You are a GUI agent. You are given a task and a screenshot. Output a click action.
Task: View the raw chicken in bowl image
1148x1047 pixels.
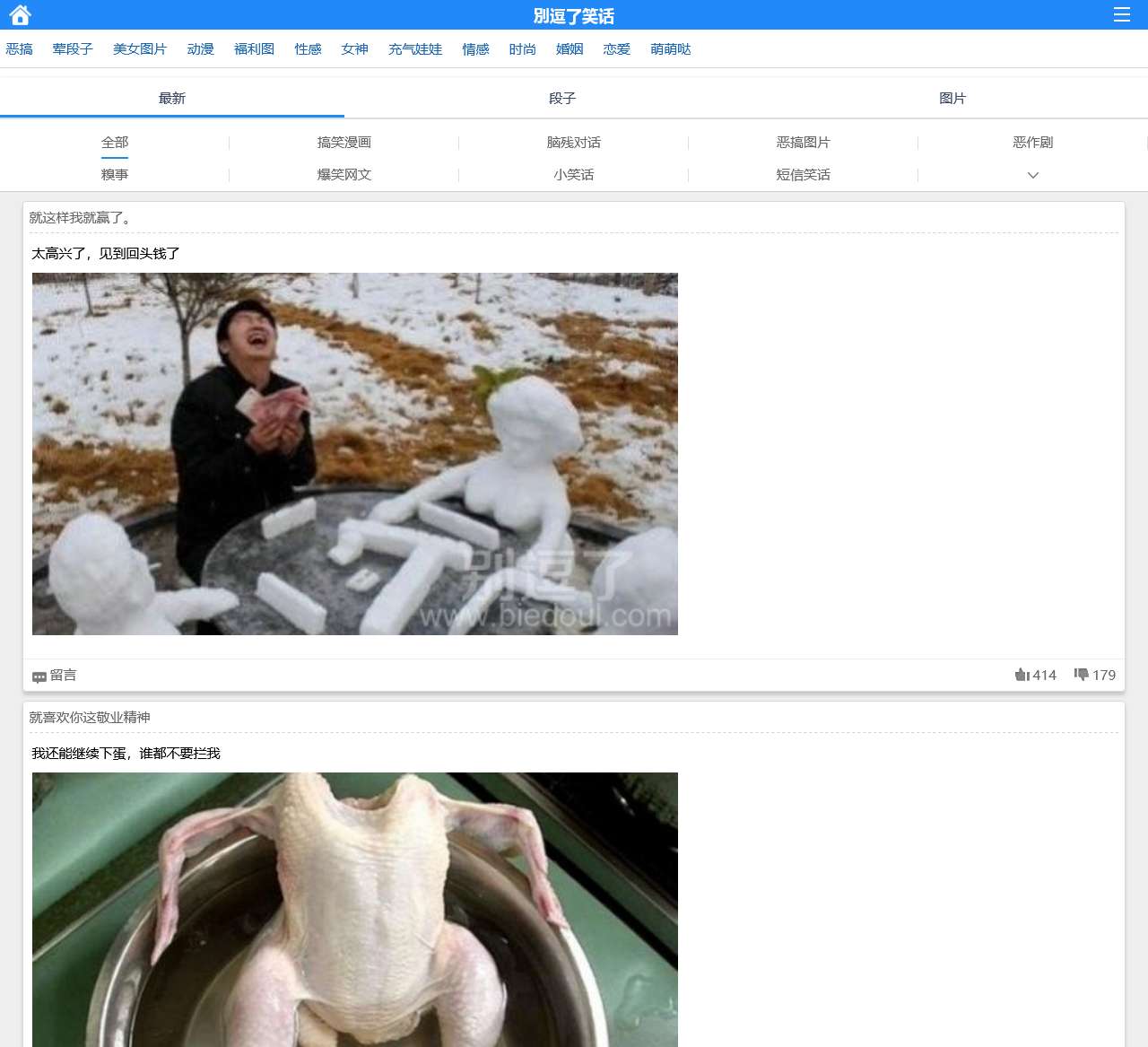pyautogui.click(x=355, y=910)
